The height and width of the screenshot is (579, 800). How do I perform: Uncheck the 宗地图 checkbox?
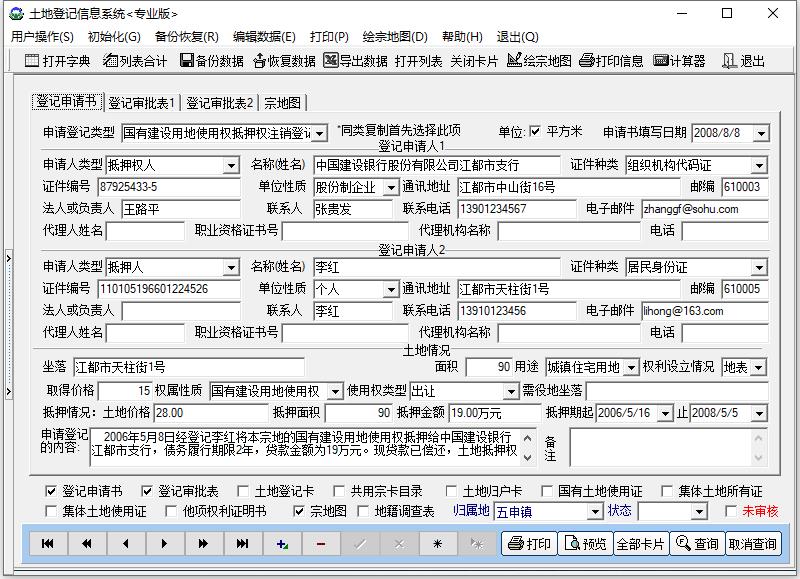pyautogui.click(x=297, y=510)
